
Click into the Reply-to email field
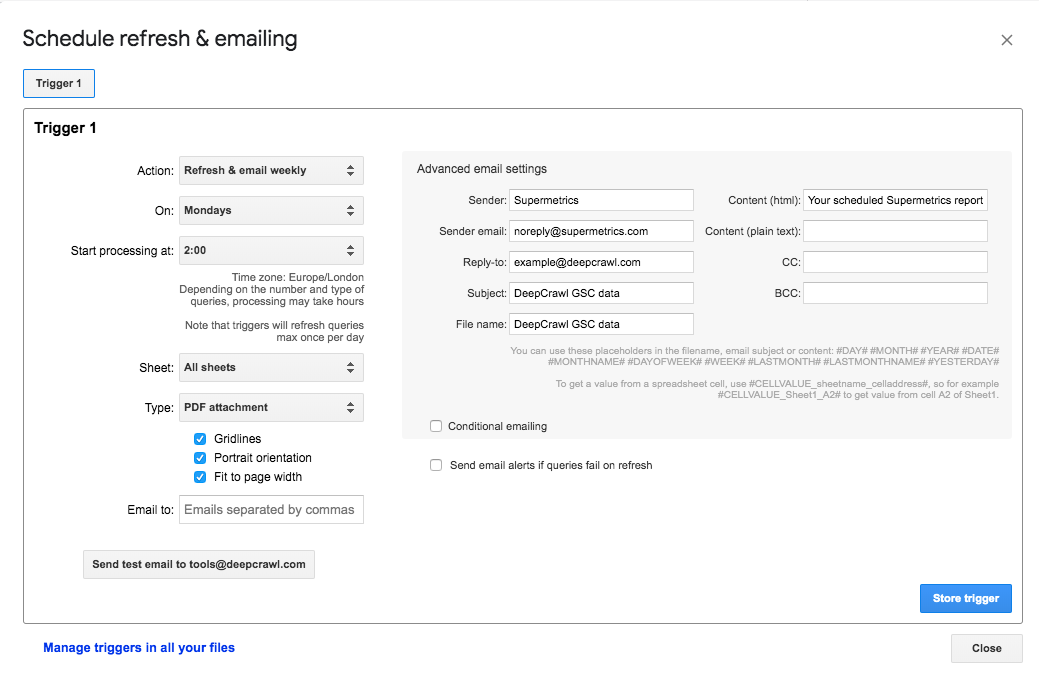[x=601, y=262]
